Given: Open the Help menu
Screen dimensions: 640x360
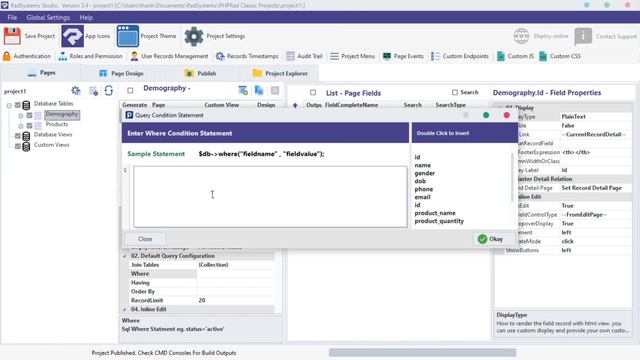Looking at the screenshot, I should tap(86, 18).
